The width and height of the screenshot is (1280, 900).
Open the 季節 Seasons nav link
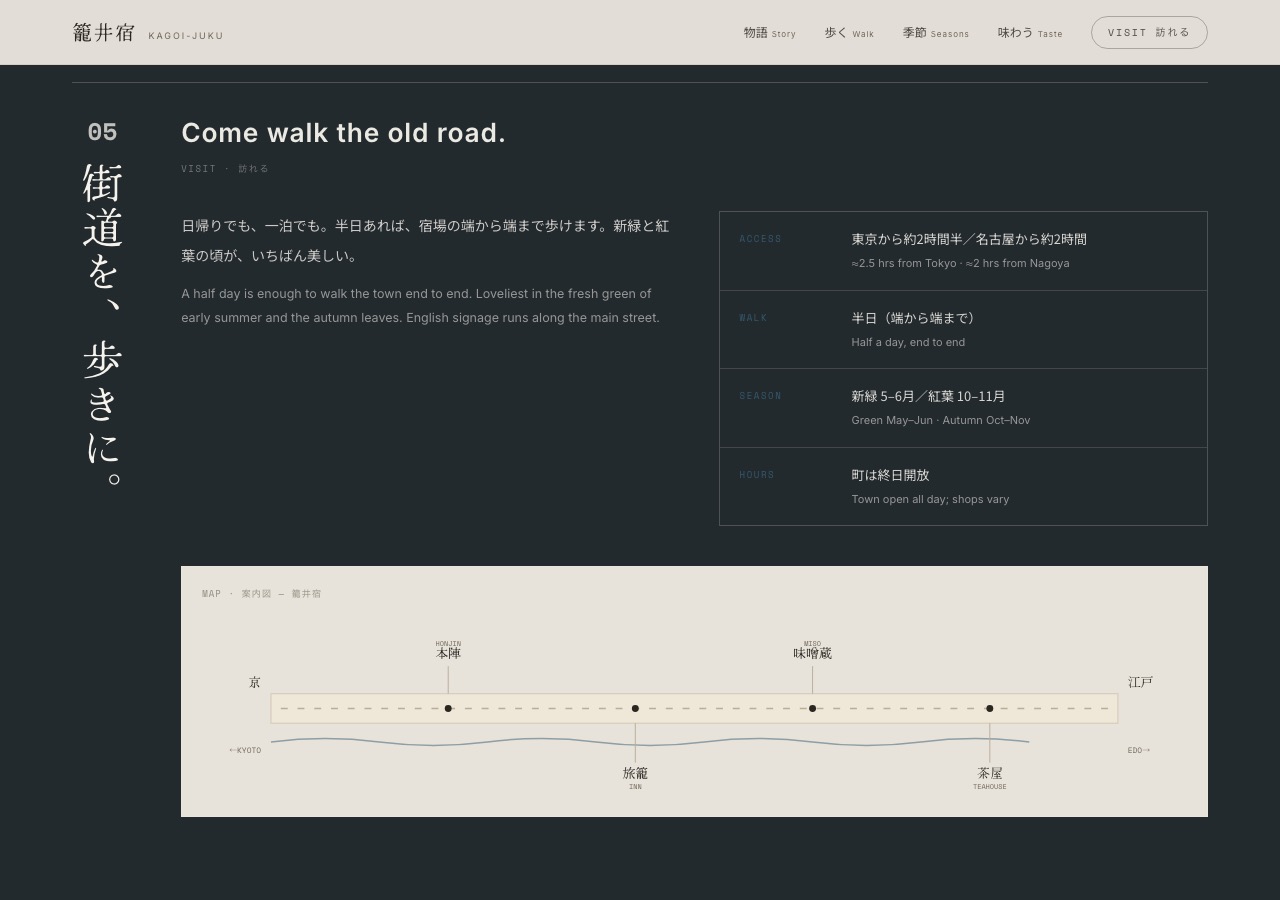[935, 33]
